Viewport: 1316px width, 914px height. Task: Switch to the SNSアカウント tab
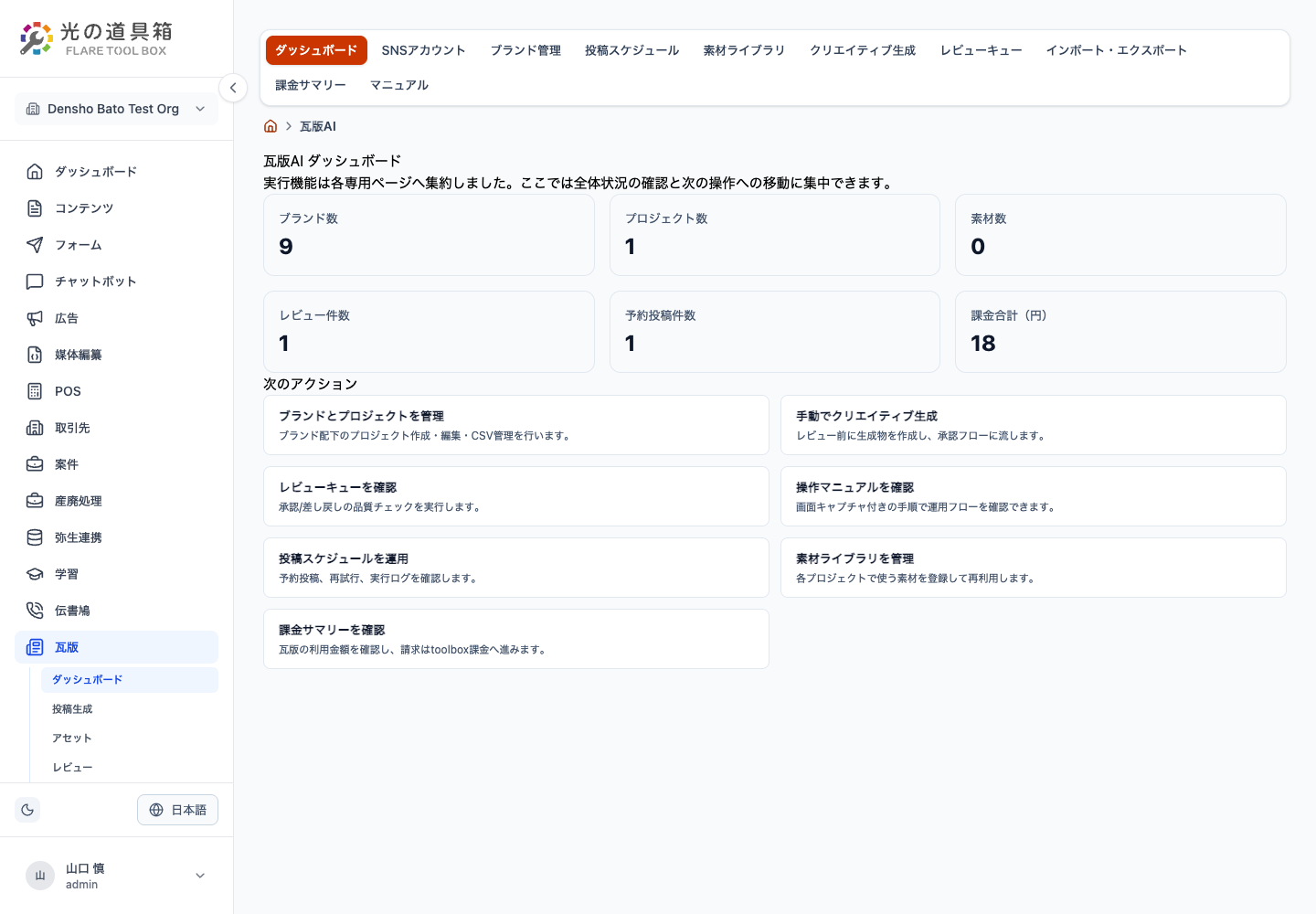click(423, 50)
